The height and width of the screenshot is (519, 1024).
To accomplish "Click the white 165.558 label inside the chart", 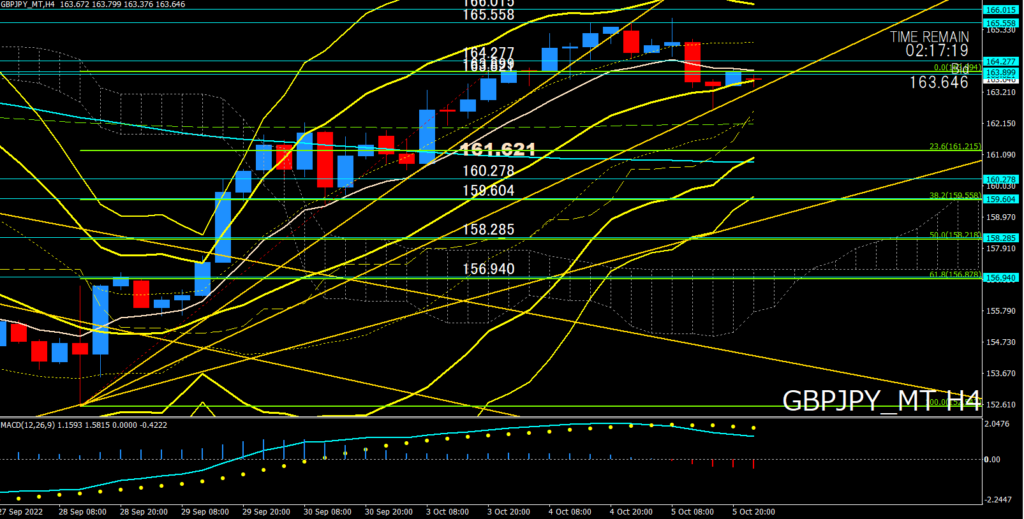I will [488, 15].
